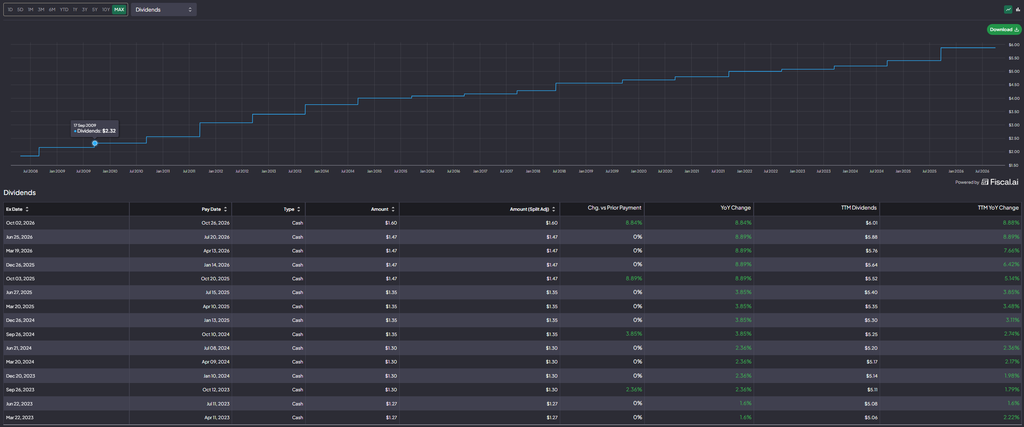
Task: Select the 6M time range
Action: [x=52, y=10]
